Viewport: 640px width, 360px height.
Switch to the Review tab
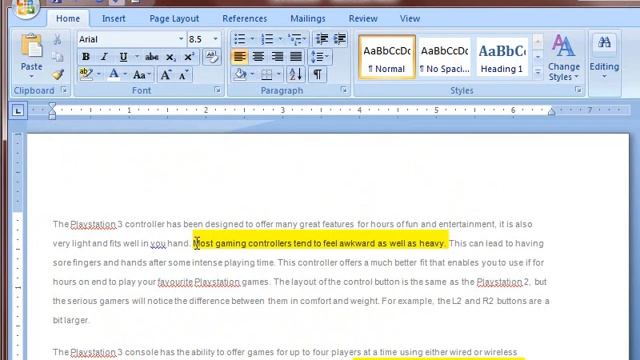(x=363, y=19)
